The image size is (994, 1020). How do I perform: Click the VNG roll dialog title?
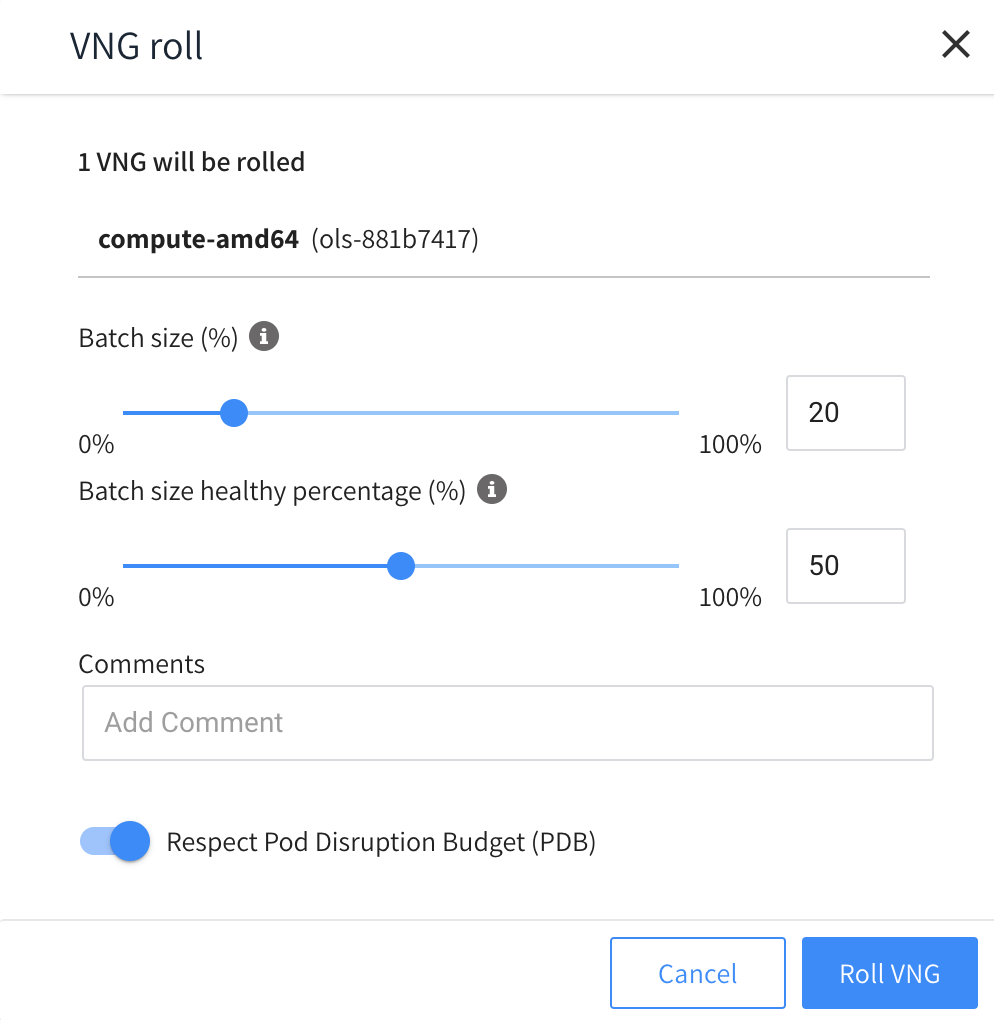(x=137, y=46)
